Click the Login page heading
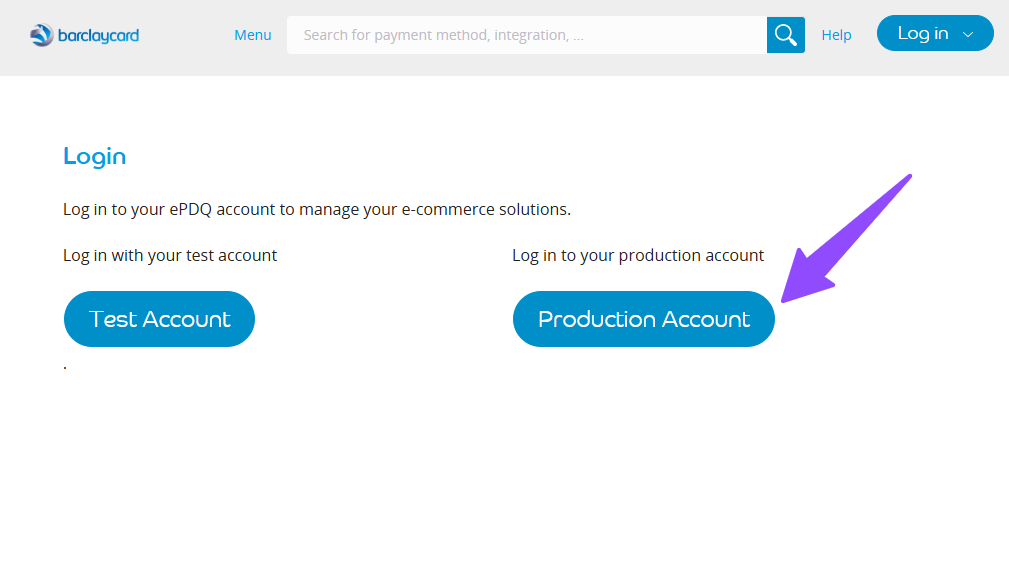This screenshot has width=1009, height=563. pyautogui.click(x=95, y=156)
